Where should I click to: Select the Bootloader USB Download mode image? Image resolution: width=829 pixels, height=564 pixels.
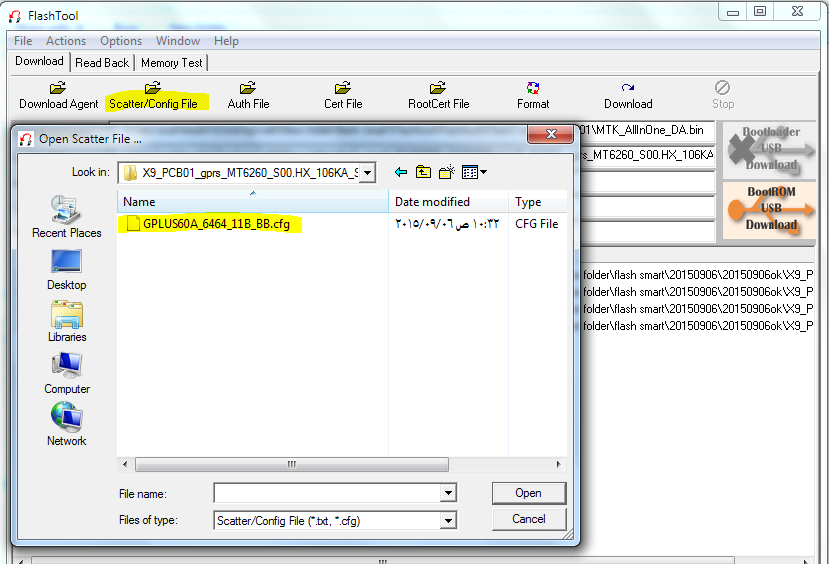(x=770, y=150)
